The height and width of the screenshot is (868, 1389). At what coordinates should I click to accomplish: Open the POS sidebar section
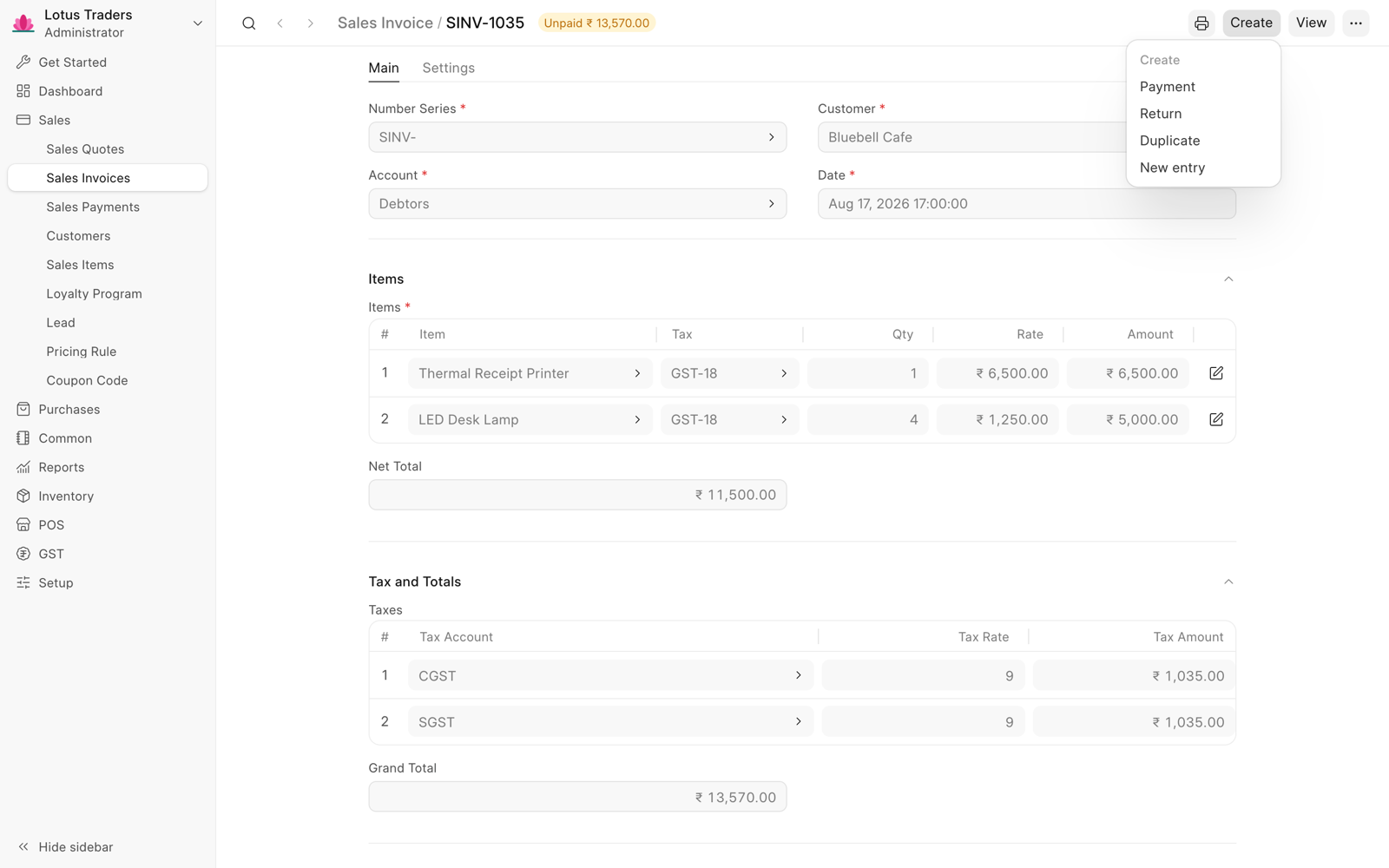pyautogui.click(x=108, y=525)
